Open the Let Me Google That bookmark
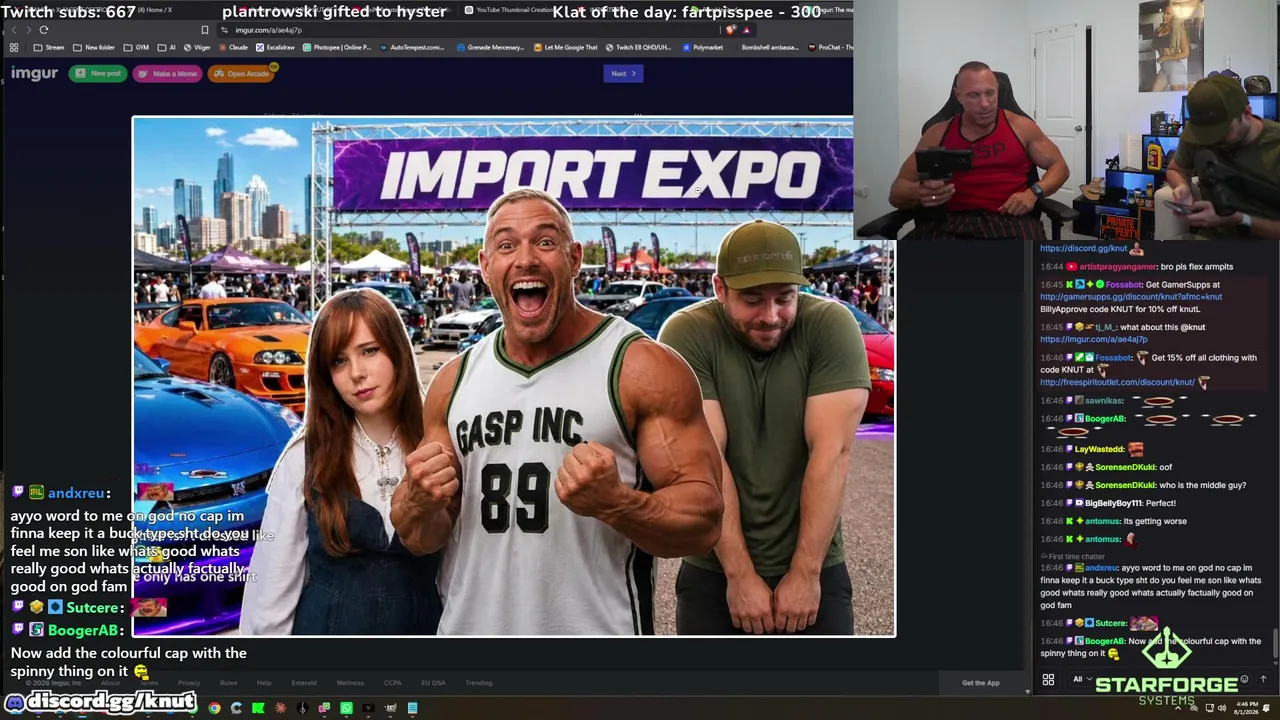This screenshot has height=720, width=1280. [566, 47]
